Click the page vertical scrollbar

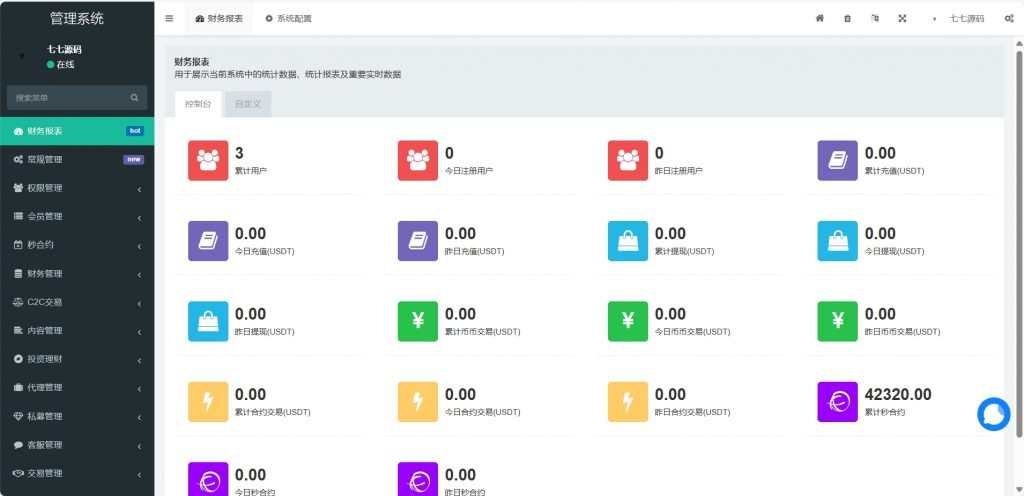(1019, 243)
